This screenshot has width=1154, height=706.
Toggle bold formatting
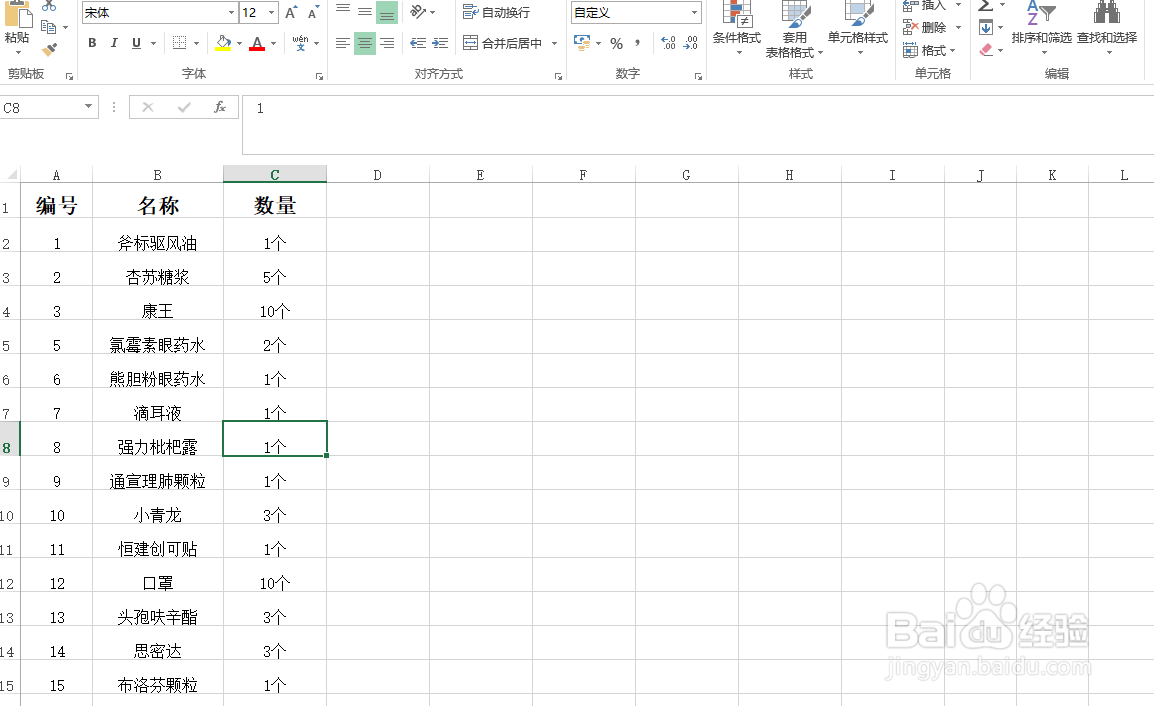pyautogui.click(x=92, y=43)
